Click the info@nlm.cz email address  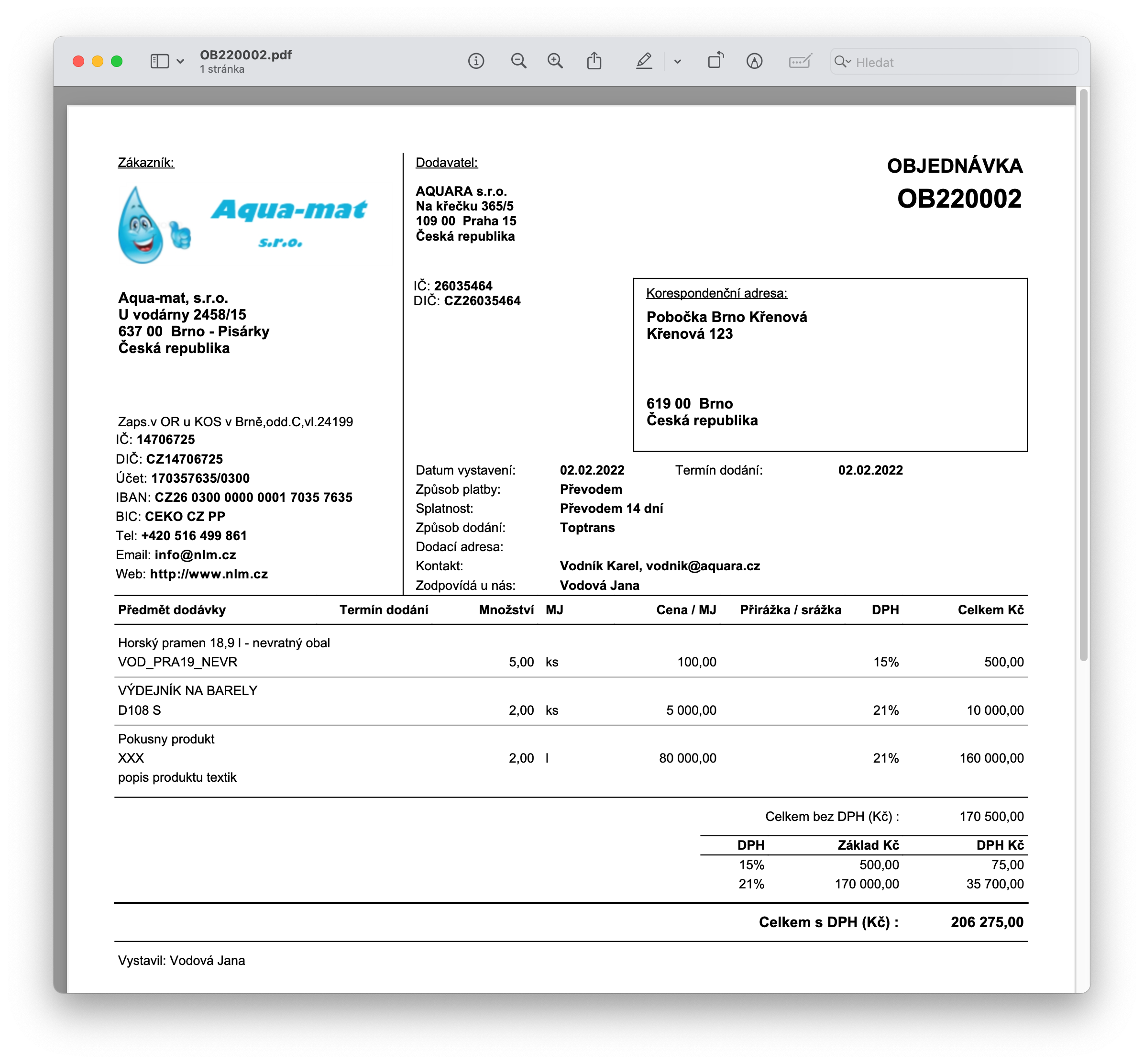[195, 555]
